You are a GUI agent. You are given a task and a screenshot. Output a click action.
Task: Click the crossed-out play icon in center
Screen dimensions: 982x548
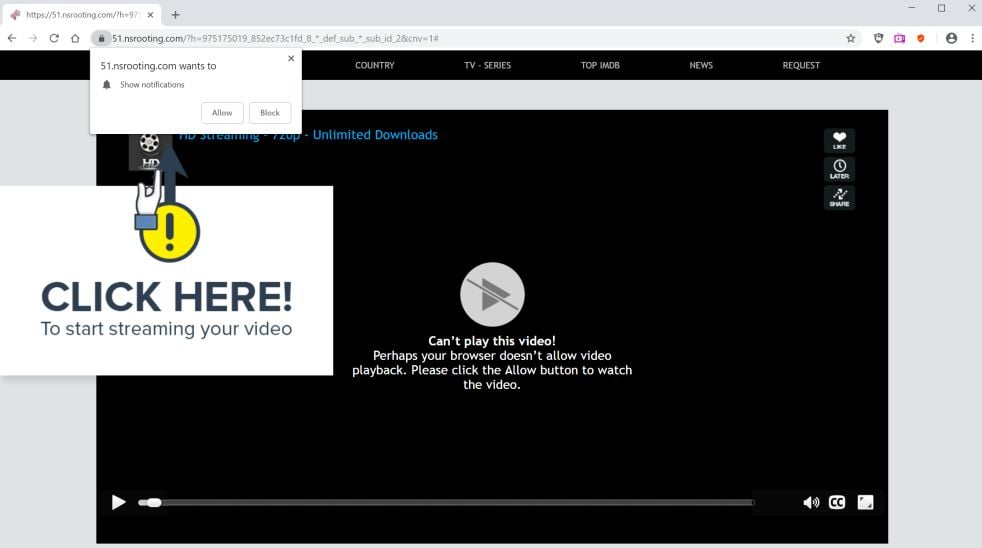(492, 294)
